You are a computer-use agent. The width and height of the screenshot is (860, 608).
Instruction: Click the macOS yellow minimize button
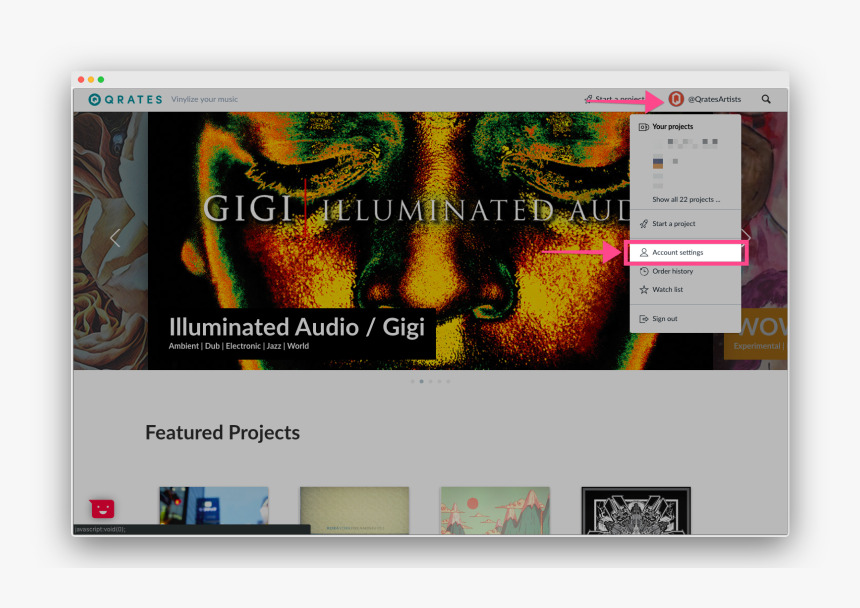pyautogui.click(x=91, y=79)
